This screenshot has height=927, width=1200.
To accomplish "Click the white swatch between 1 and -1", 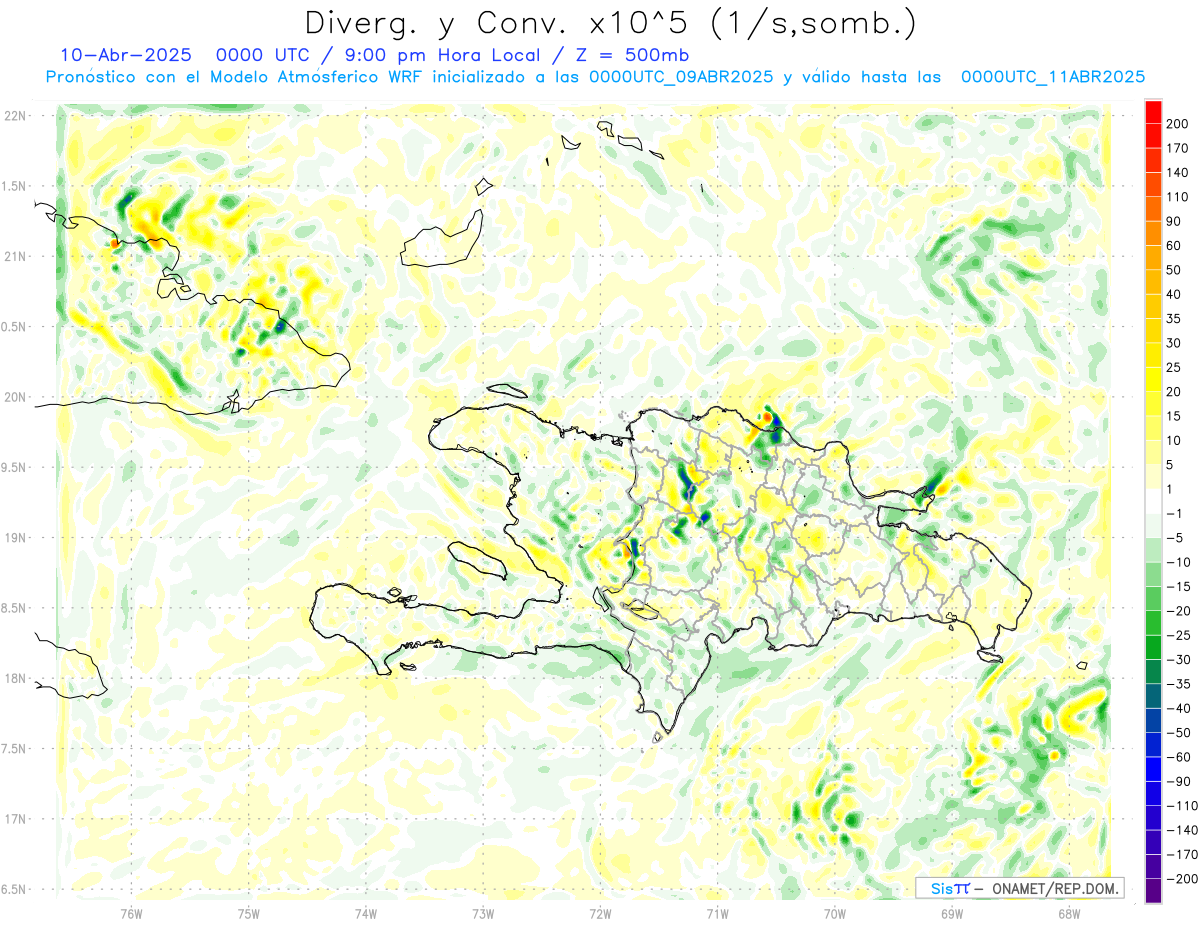I will click(x=1153, y=502).
